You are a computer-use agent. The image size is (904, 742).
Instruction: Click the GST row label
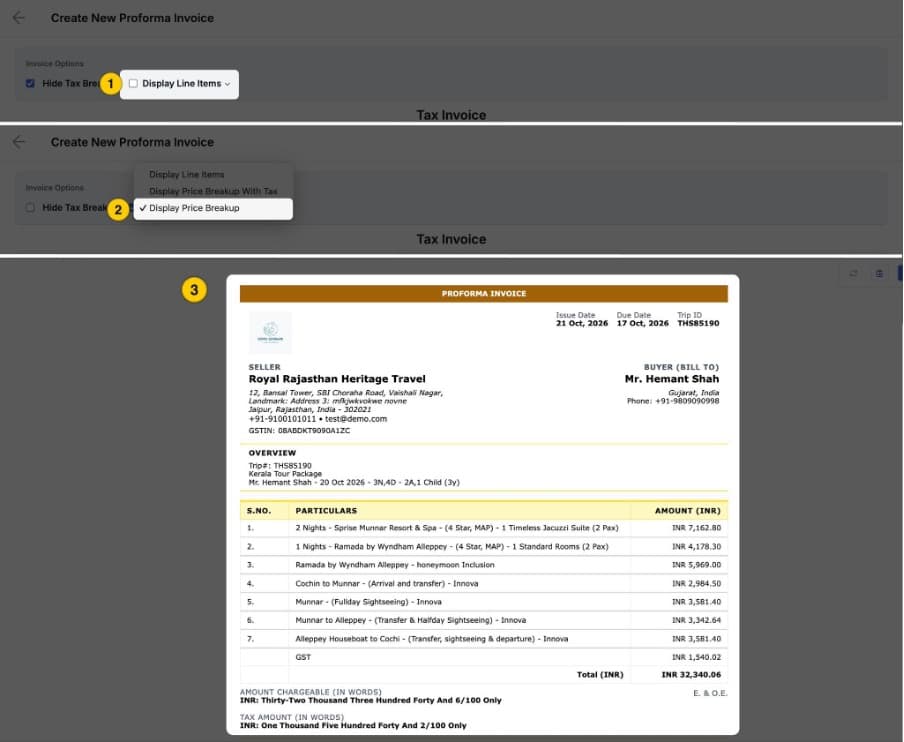[x=303, y=657]
